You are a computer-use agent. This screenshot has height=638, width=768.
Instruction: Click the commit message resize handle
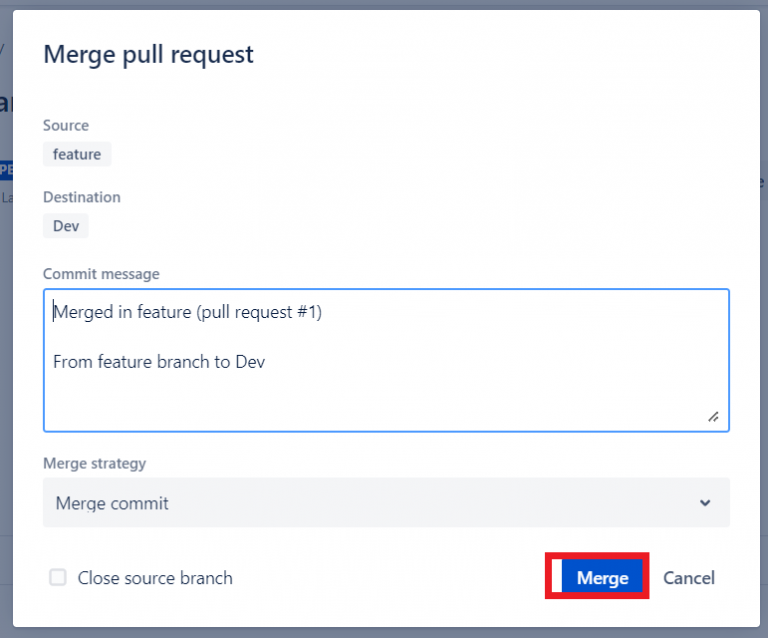tap(713, 416)
